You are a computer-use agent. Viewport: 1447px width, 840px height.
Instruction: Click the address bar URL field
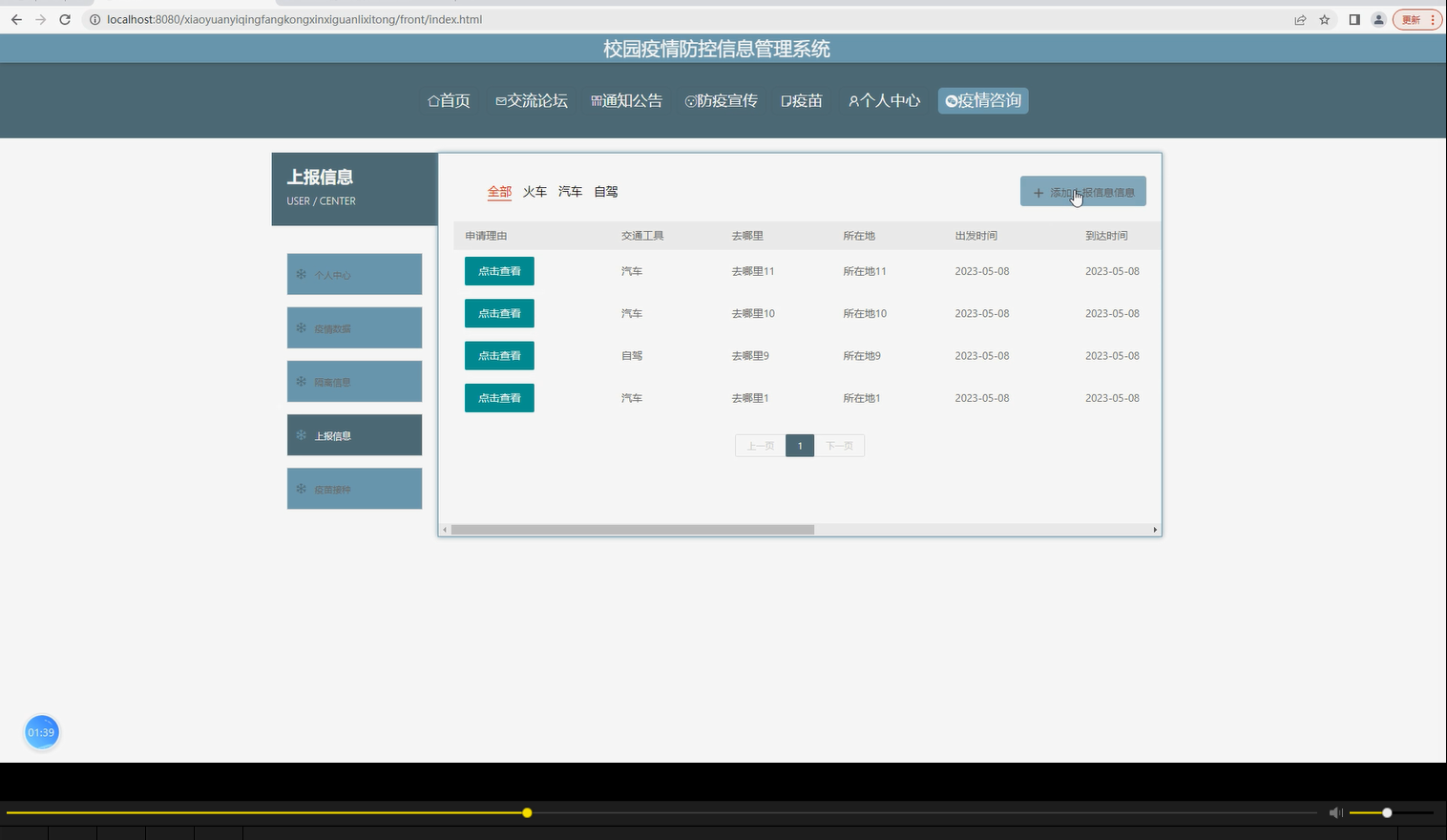[687, 19]
